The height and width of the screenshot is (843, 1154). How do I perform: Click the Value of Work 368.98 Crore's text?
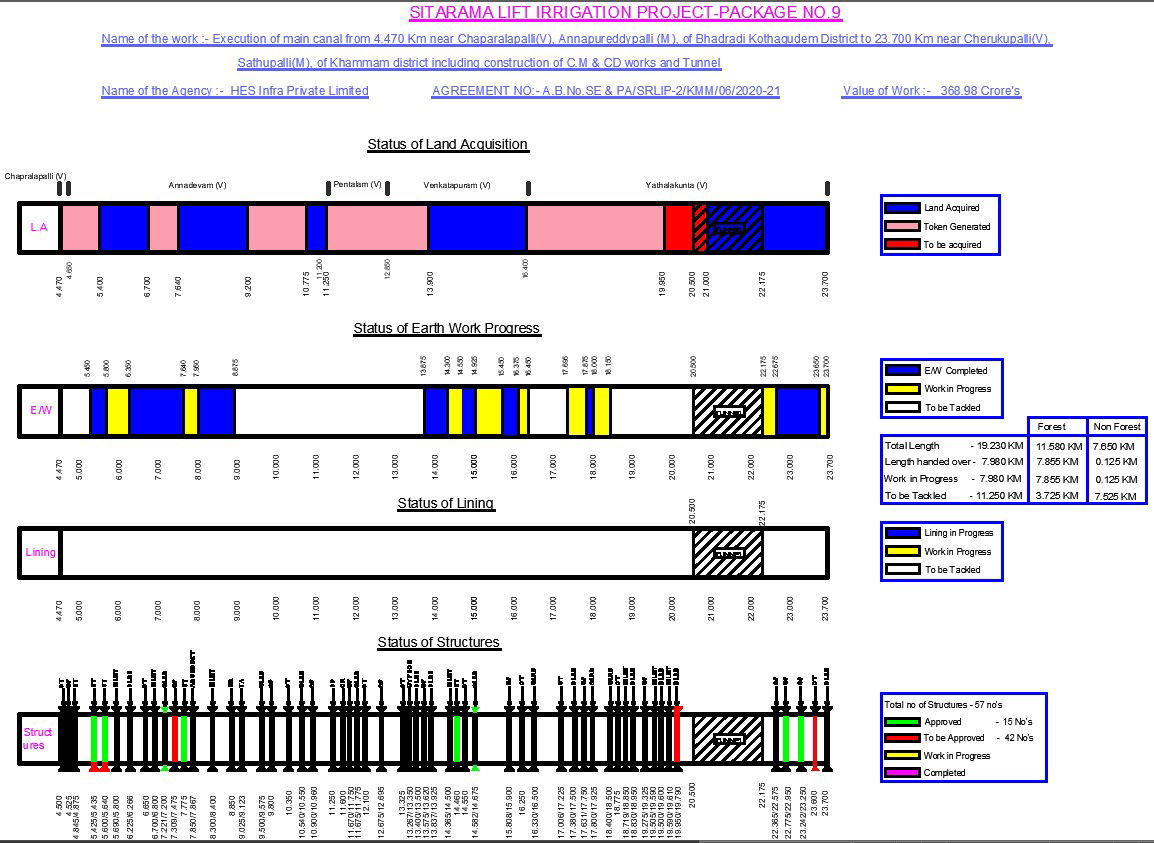tap(931, 91)
